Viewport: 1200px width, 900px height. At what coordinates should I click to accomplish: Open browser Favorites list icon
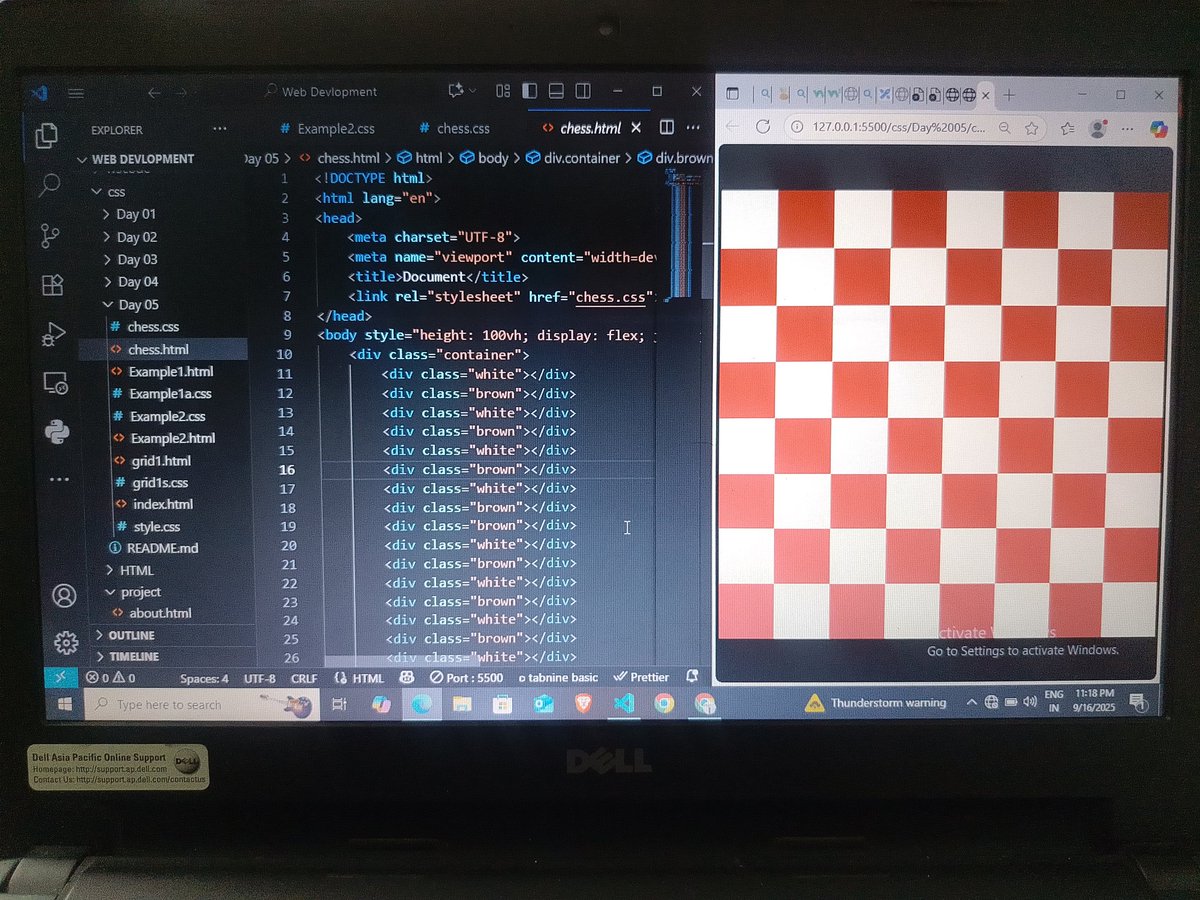coord(1067,128)
